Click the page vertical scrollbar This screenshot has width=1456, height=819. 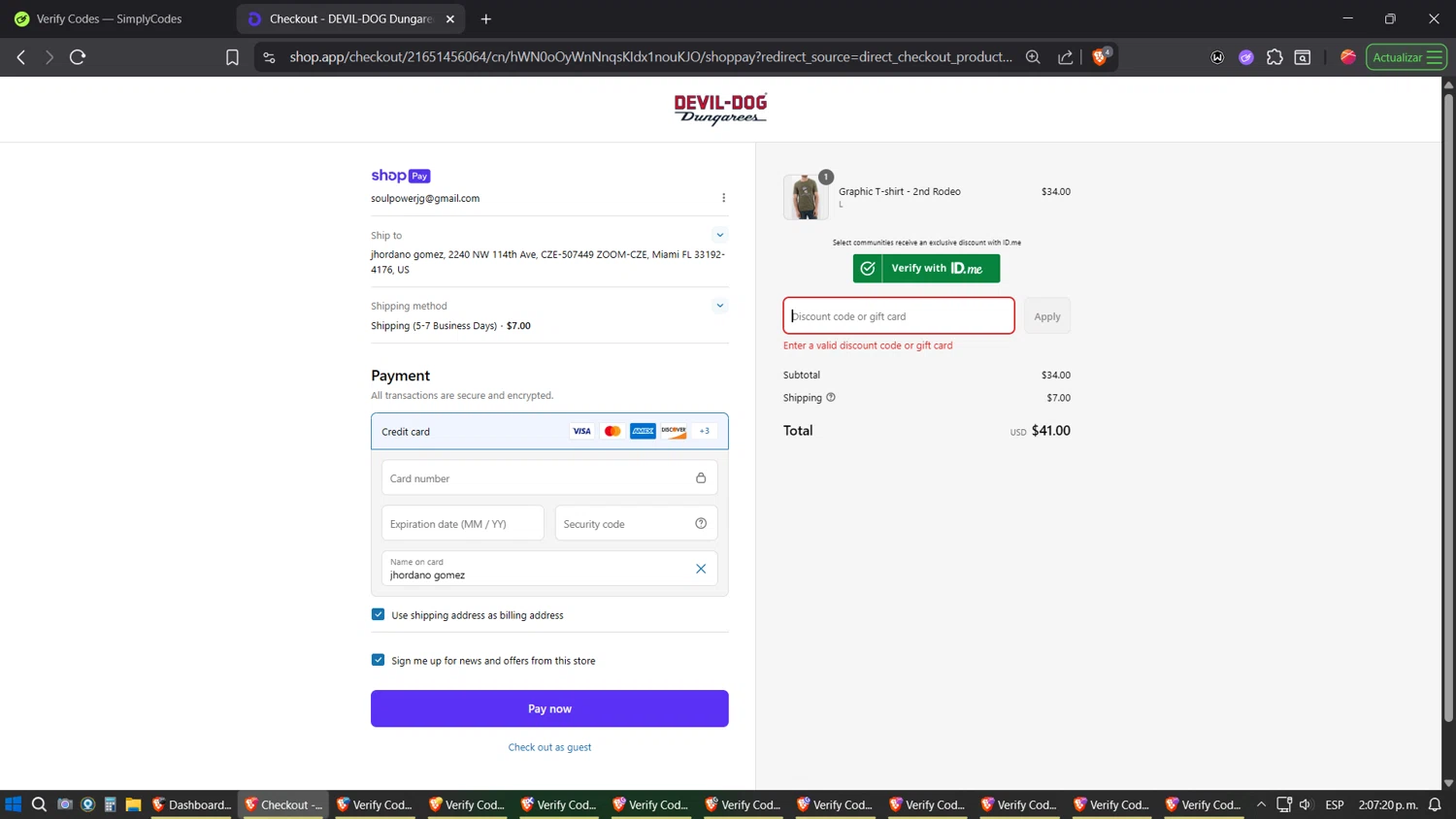[1448, 408]
